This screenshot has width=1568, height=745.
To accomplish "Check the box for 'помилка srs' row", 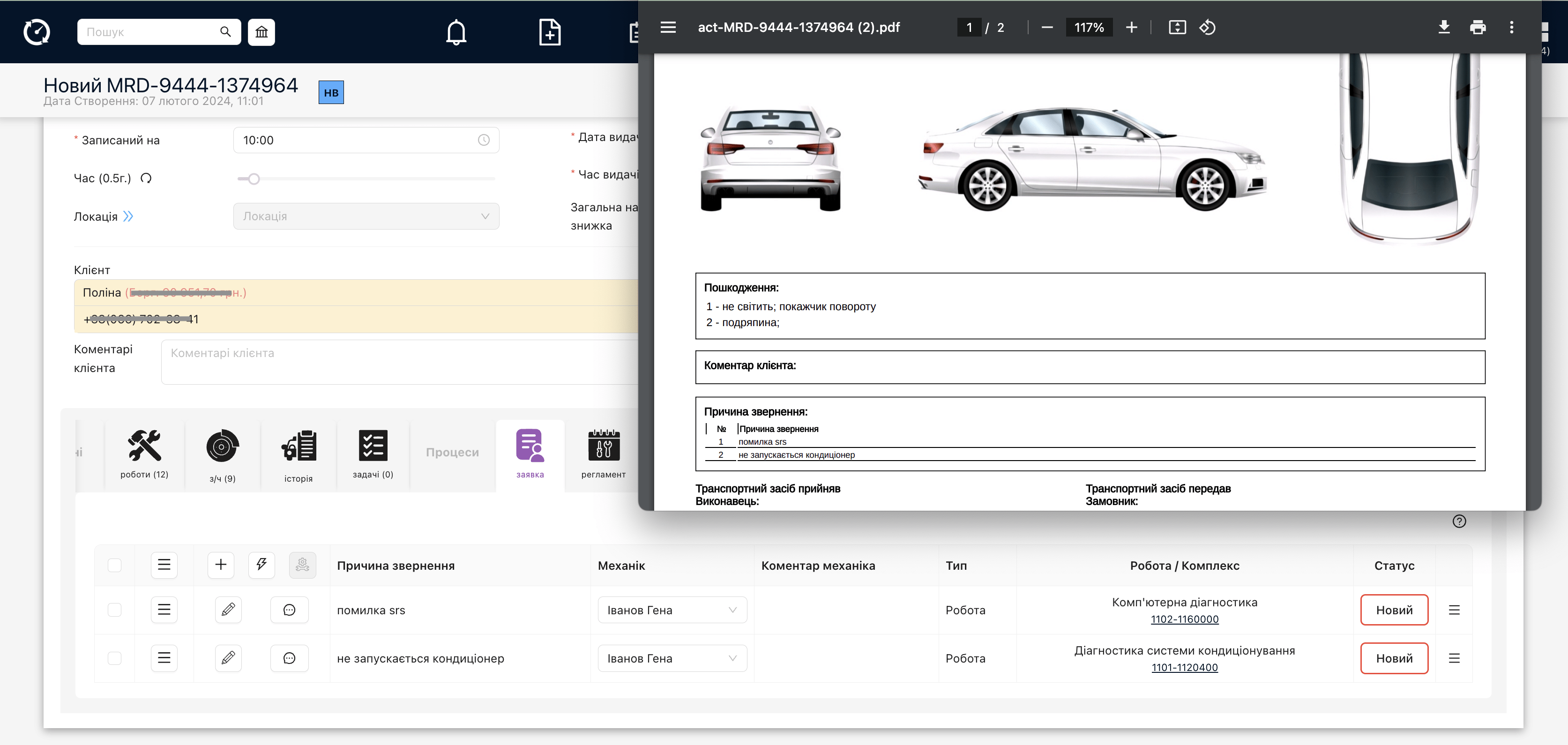I will (x=114, y=610).
